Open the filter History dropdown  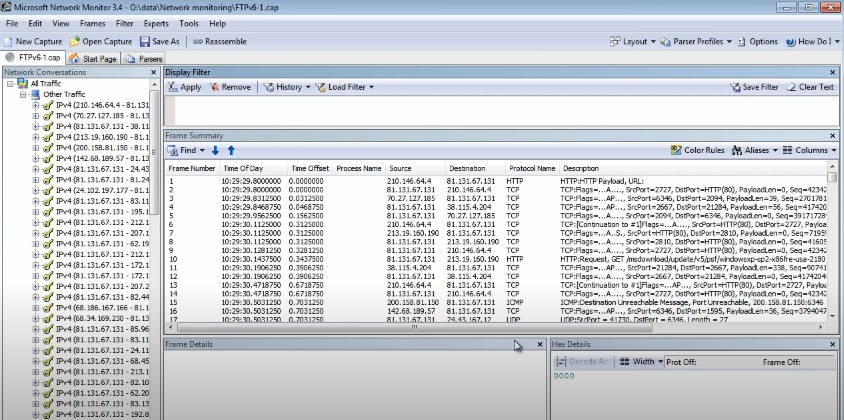(x=287, y=87)
